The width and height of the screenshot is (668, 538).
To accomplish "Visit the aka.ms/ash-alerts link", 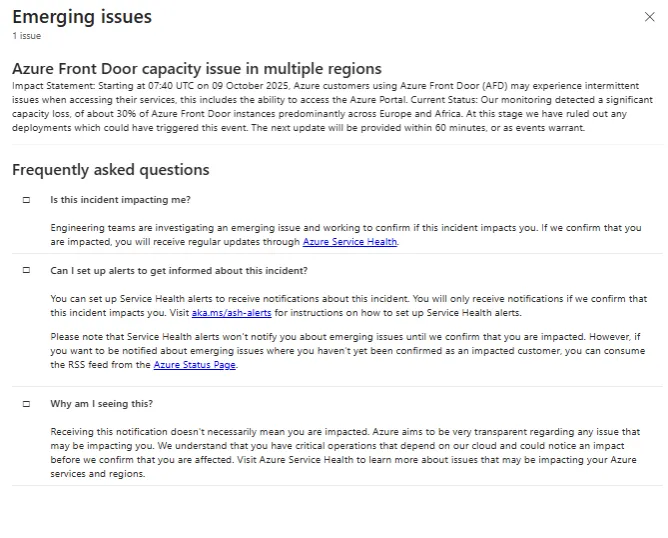I will tap(244, 313).
